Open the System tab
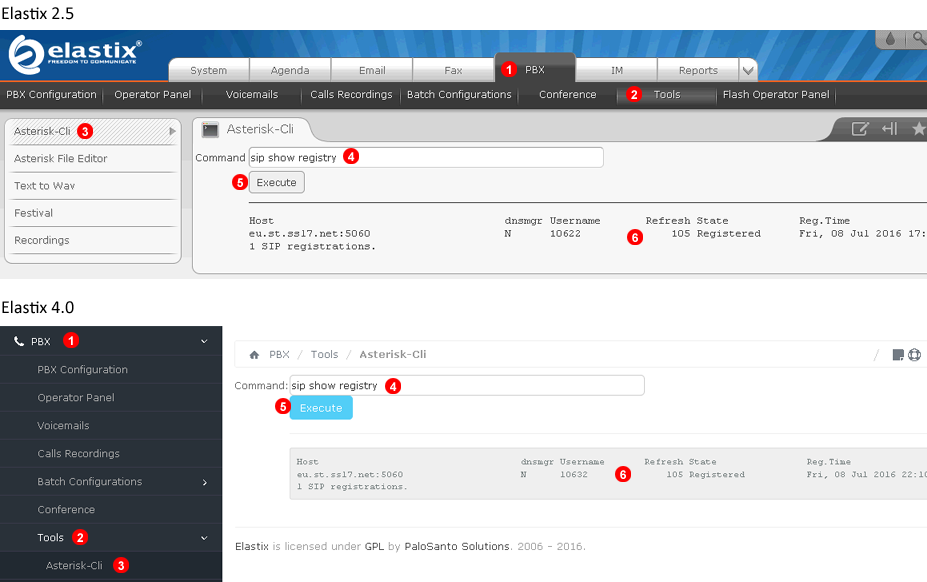 pyautogui.click(x=209, y=70)
